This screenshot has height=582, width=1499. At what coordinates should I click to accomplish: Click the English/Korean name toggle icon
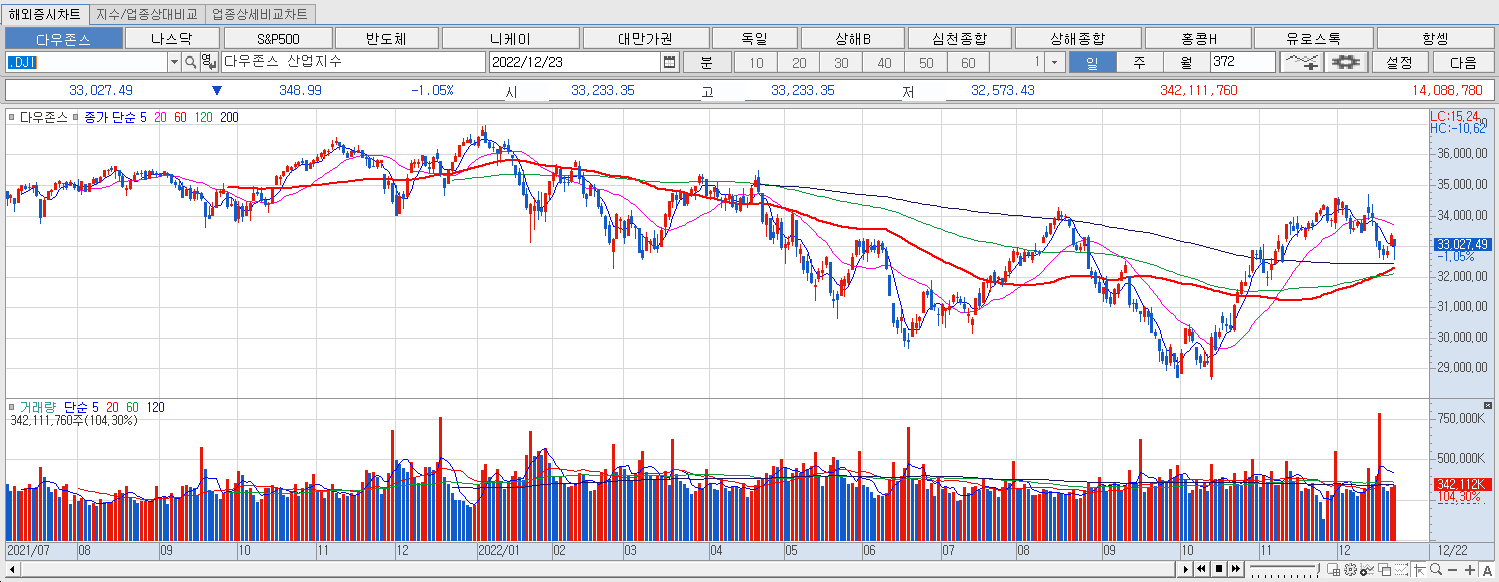pos(207,62)
